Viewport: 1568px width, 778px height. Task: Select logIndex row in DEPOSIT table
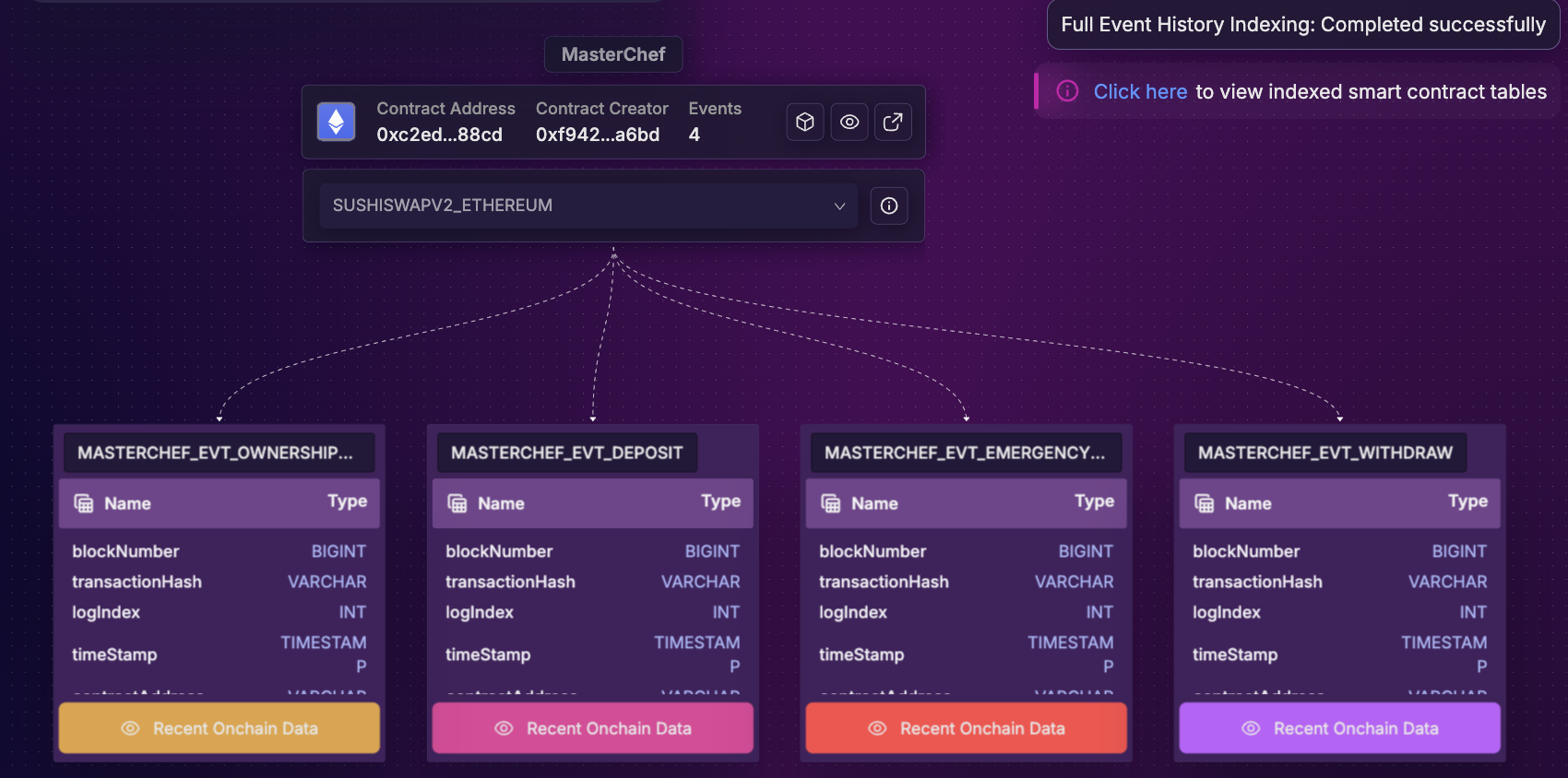click(593, 612)
